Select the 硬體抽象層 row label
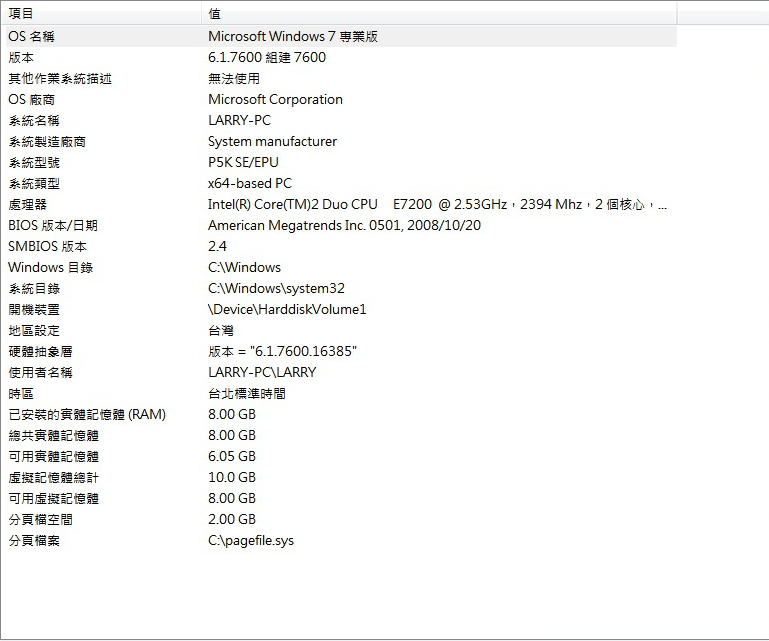Screen dimensions: 769x641 coord(40,352)
